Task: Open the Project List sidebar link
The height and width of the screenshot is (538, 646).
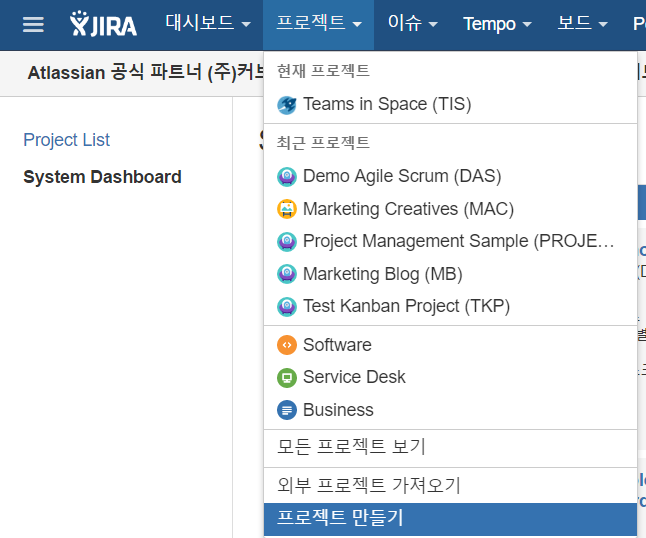Action: [x=66, y=140]
